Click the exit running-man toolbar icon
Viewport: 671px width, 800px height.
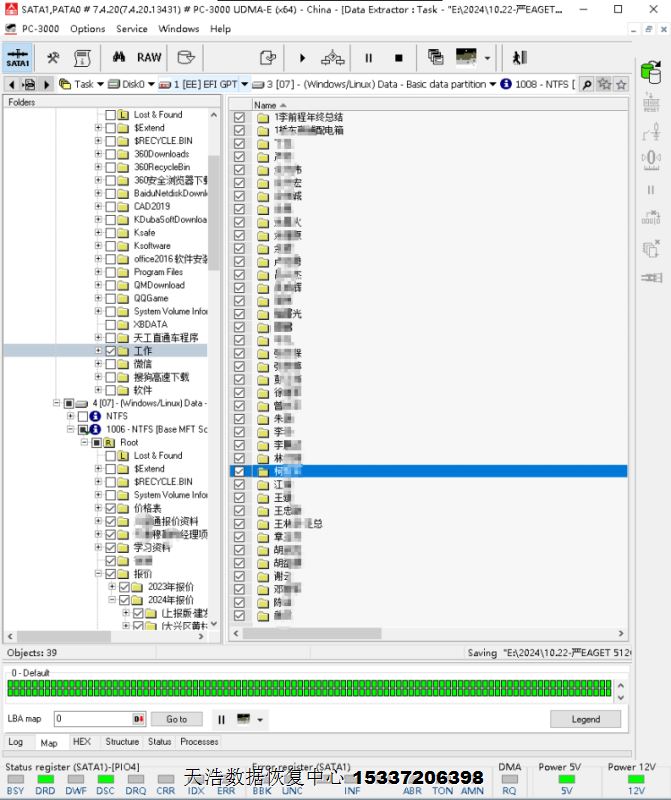point(519,58)
